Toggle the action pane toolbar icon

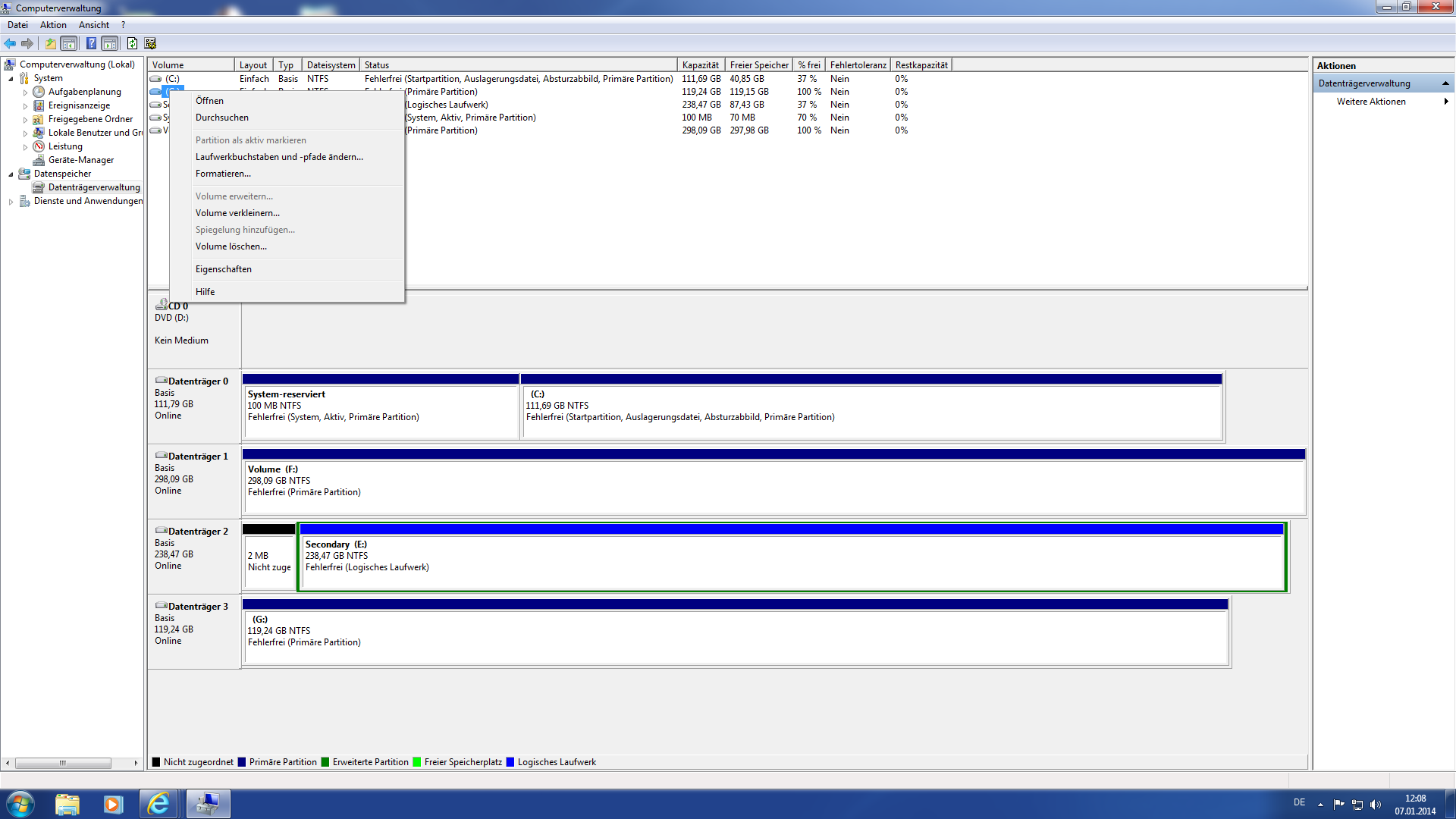pos(110,43)
